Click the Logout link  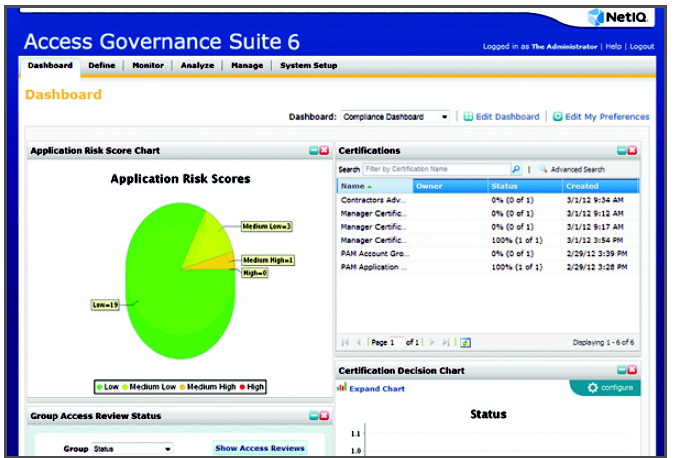pos(642,47)
